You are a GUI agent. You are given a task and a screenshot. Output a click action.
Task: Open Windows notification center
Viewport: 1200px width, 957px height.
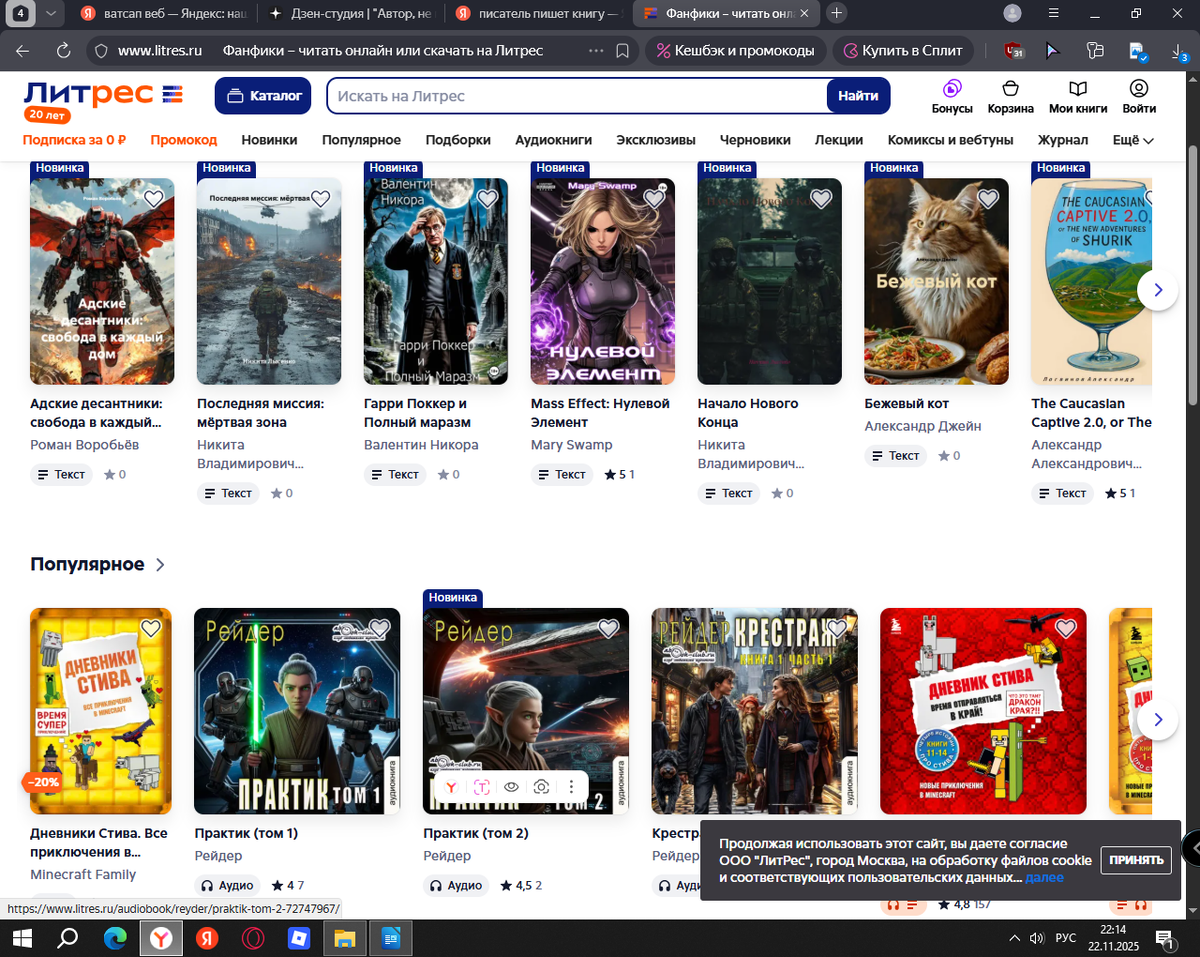1166,937
